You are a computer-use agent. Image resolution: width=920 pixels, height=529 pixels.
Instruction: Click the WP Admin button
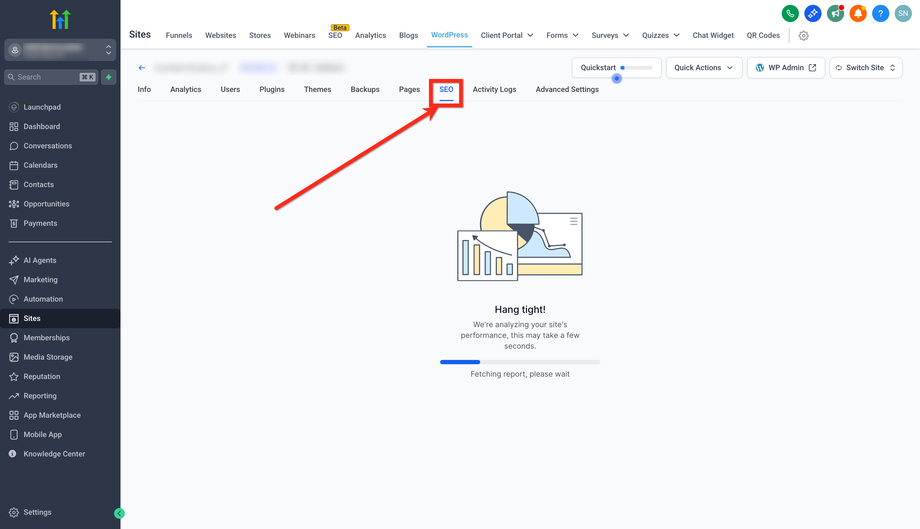click(x=786, y=67)
